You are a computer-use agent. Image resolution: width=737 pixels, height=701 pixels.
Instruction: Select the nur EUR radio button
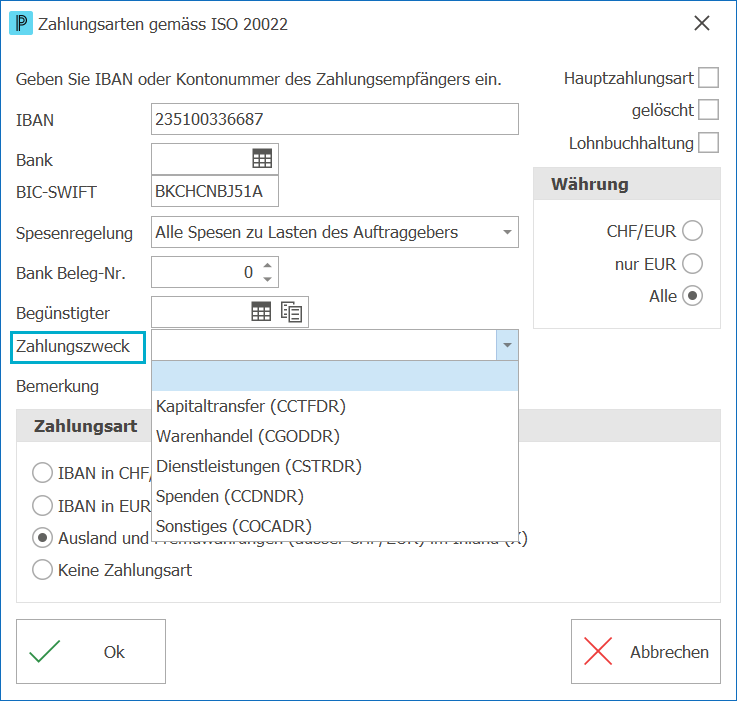692,263
